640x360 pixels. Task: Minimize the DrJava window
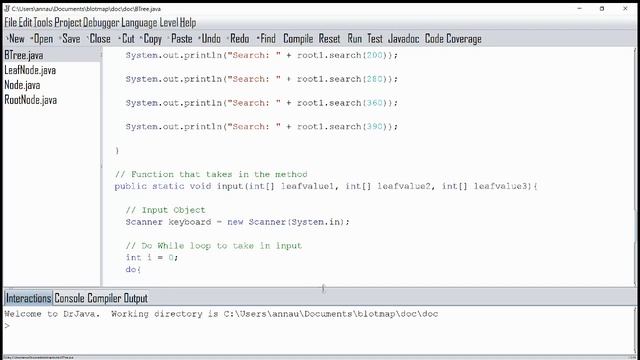(x=580, y=8)
